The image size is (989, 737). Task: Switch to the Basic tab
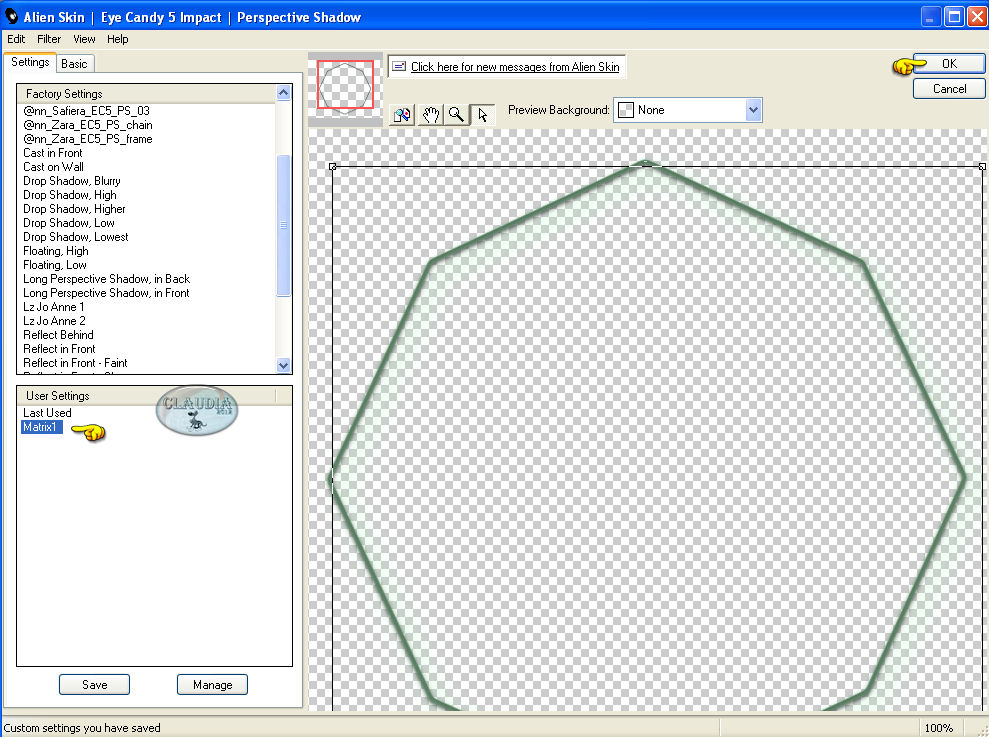coord(74,64)
